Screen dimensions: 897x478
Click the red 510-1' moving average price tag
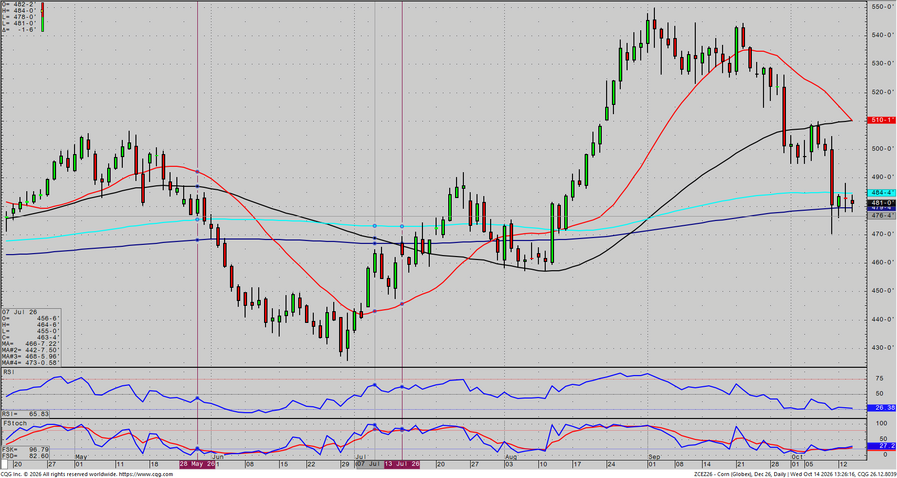click(882, 120)
